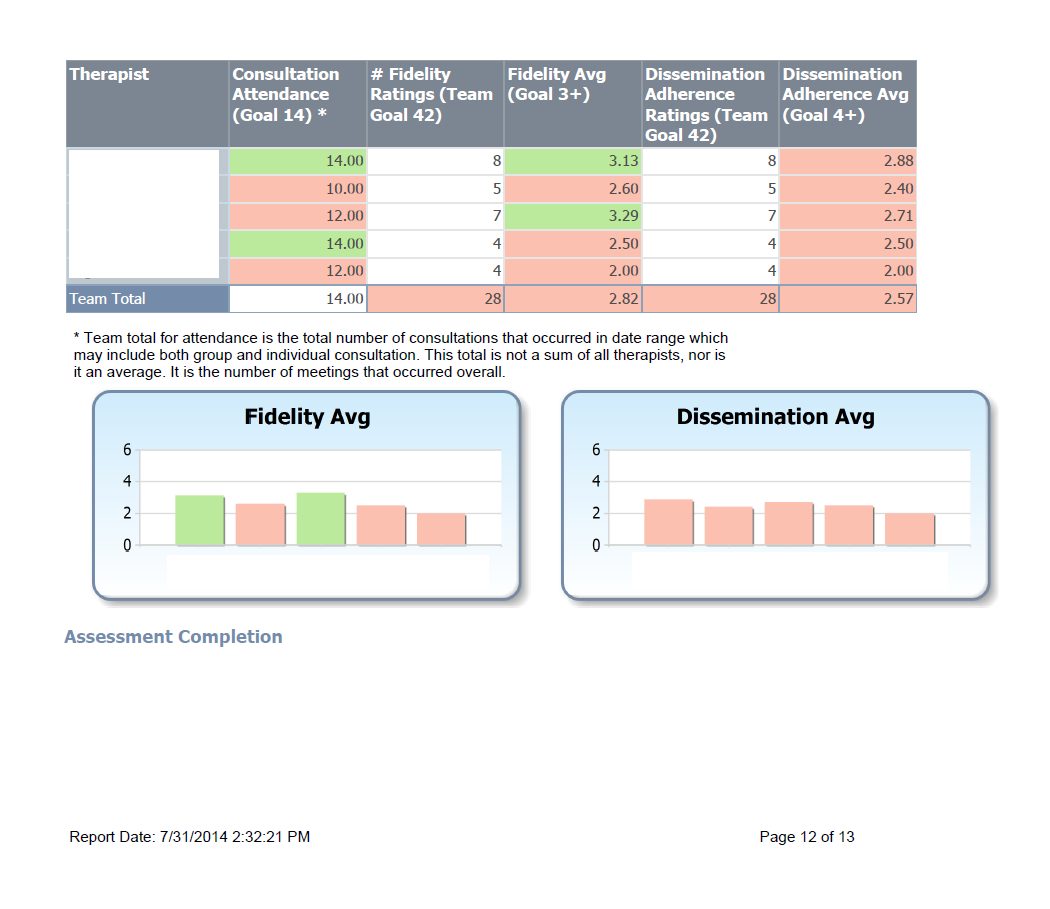Viewport: 1050px width, 909px height.
Task: Select the Fidelity Avg chart title
Action: coord(307,417)
